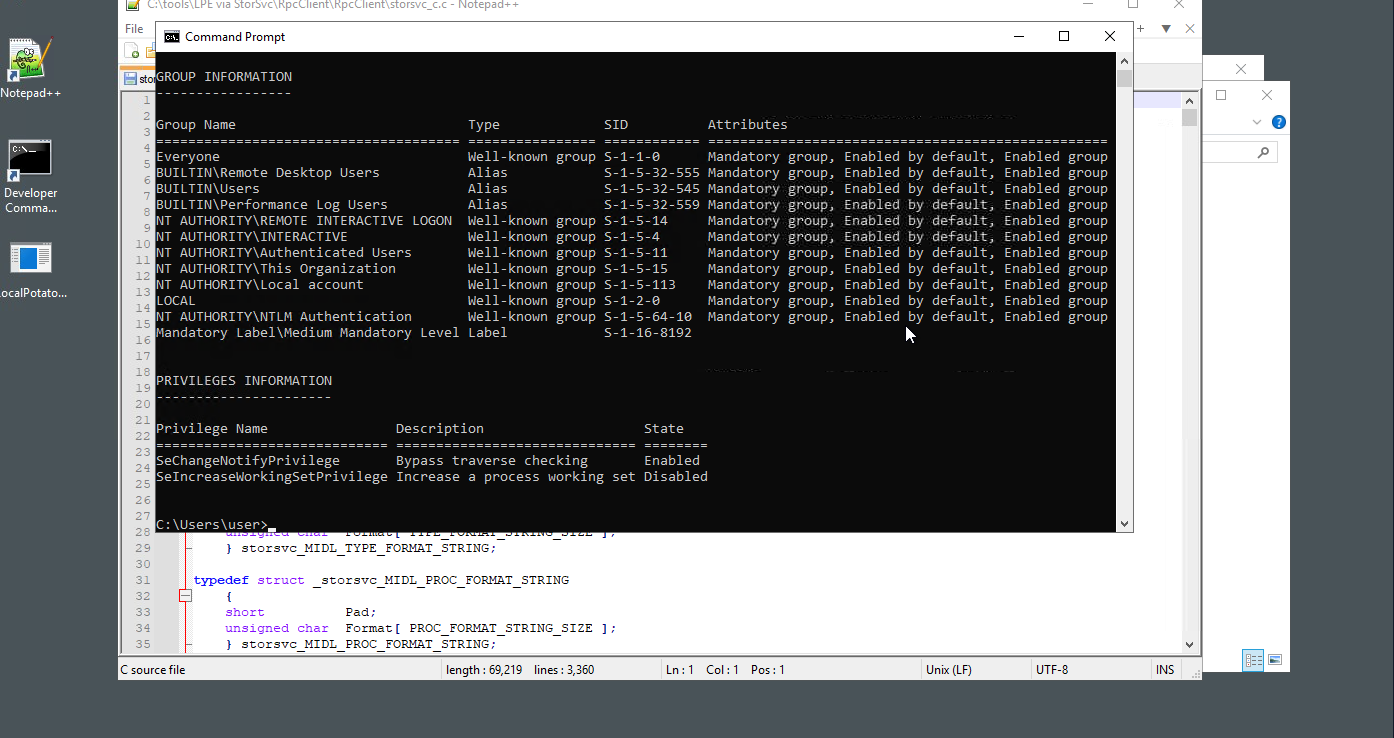This screenshot has width=1394, height=738.
Task: Click 'SeChangeNotifyPrivilege' privilege name
Action: coord(248,461)
